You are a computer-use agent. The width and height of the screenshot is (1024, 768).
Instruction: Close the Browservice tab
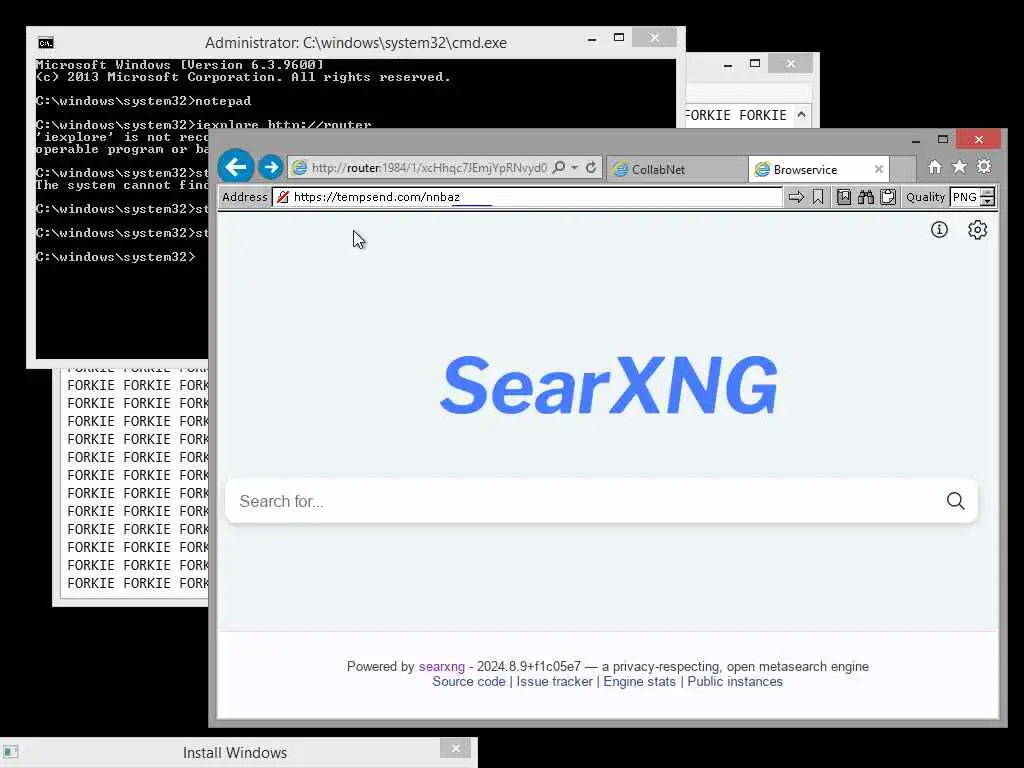tap(879, 169)
